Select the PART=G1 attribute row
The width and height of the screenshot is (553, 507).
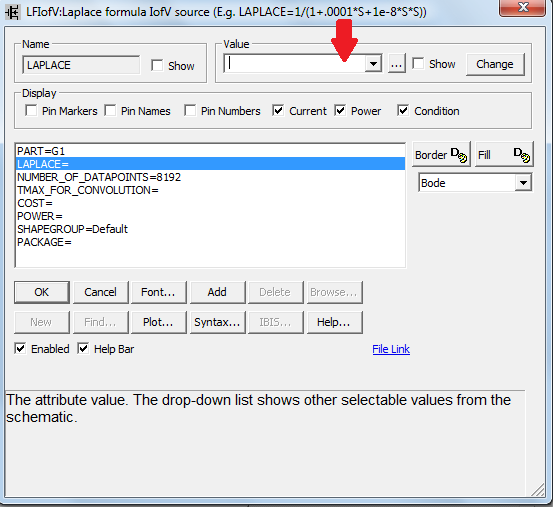[211, 151]
